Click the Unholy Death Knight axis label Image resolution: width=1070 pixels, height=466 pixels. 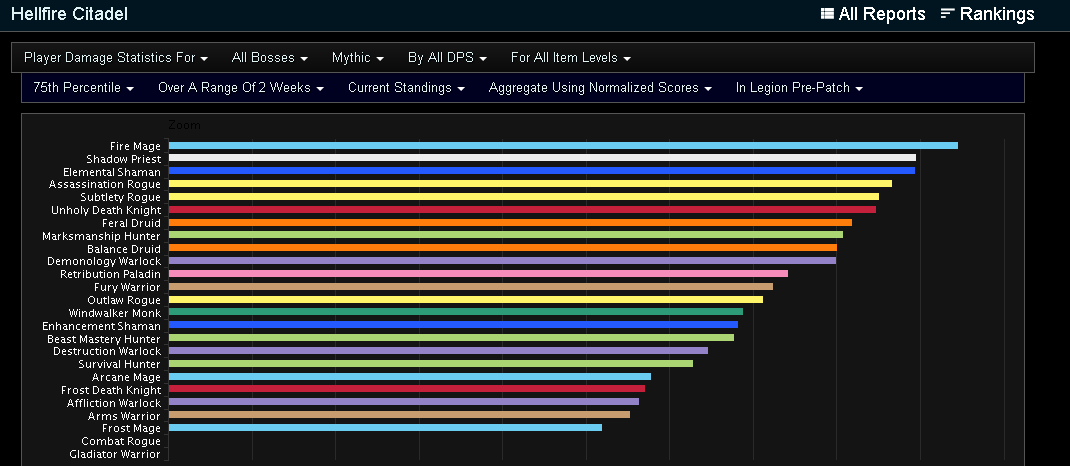pyautogui.click(x=106, y=210)
